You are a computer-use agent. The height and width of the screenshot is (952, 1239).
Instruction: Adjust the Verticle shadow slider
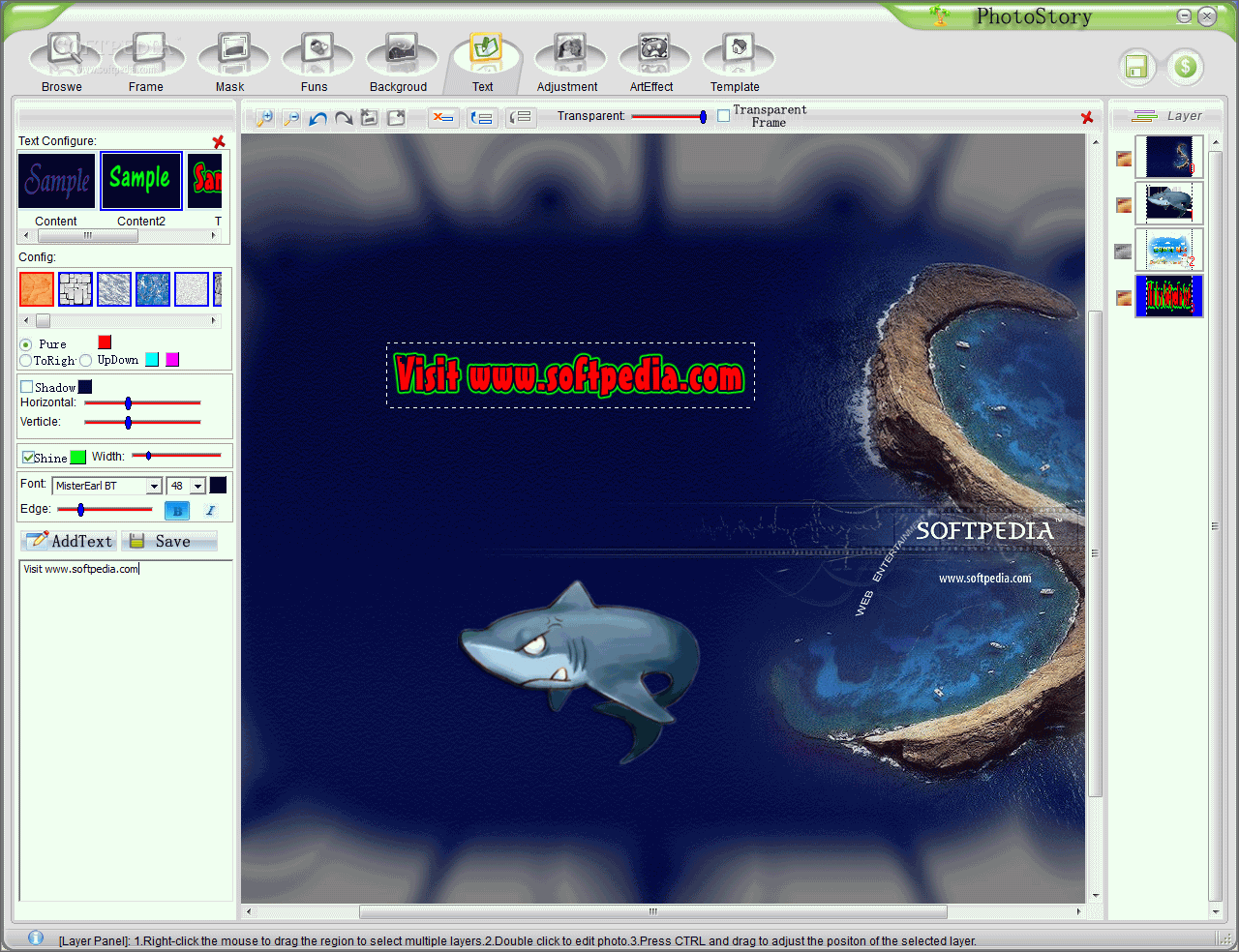pos(142,422)
